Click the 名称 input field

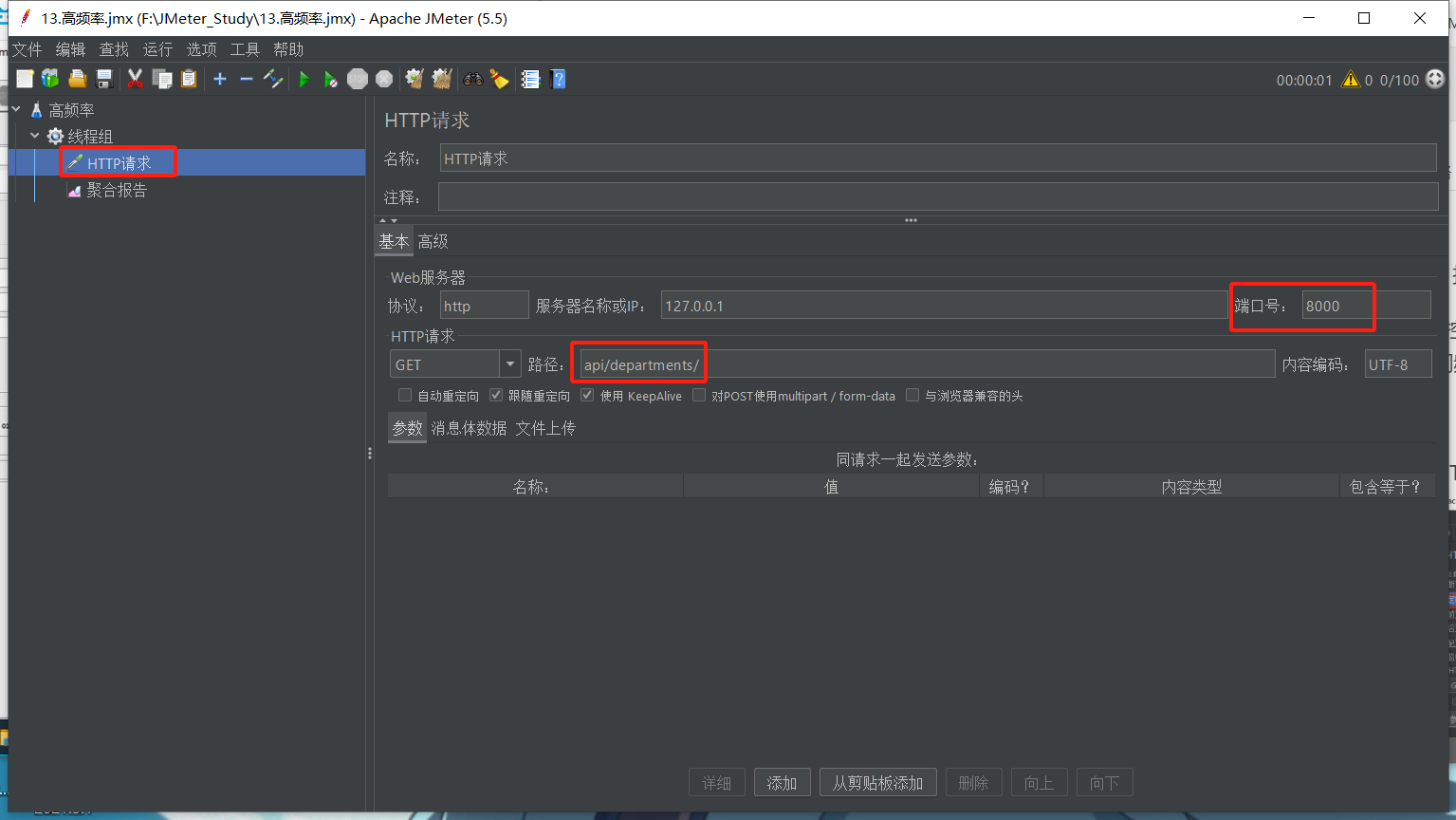pos(938,158)
